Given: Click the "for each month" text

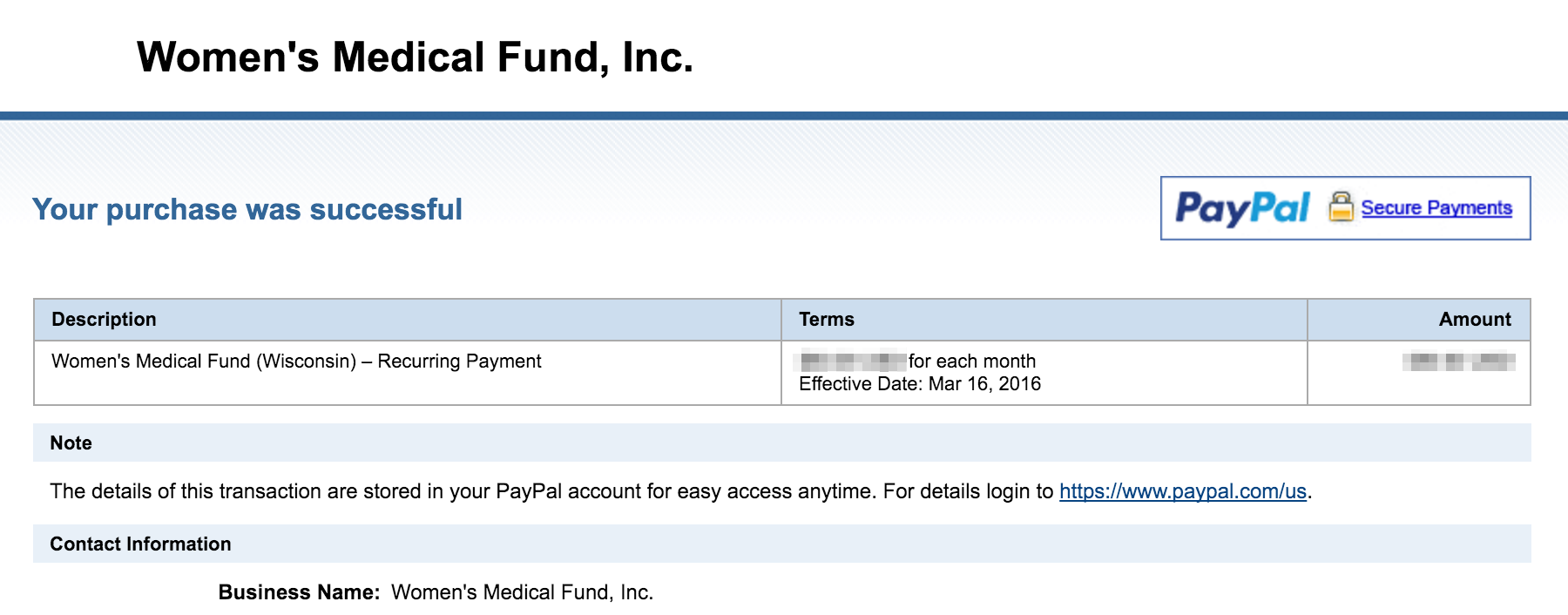Looking at the screenshot, I should pos(972,362).
